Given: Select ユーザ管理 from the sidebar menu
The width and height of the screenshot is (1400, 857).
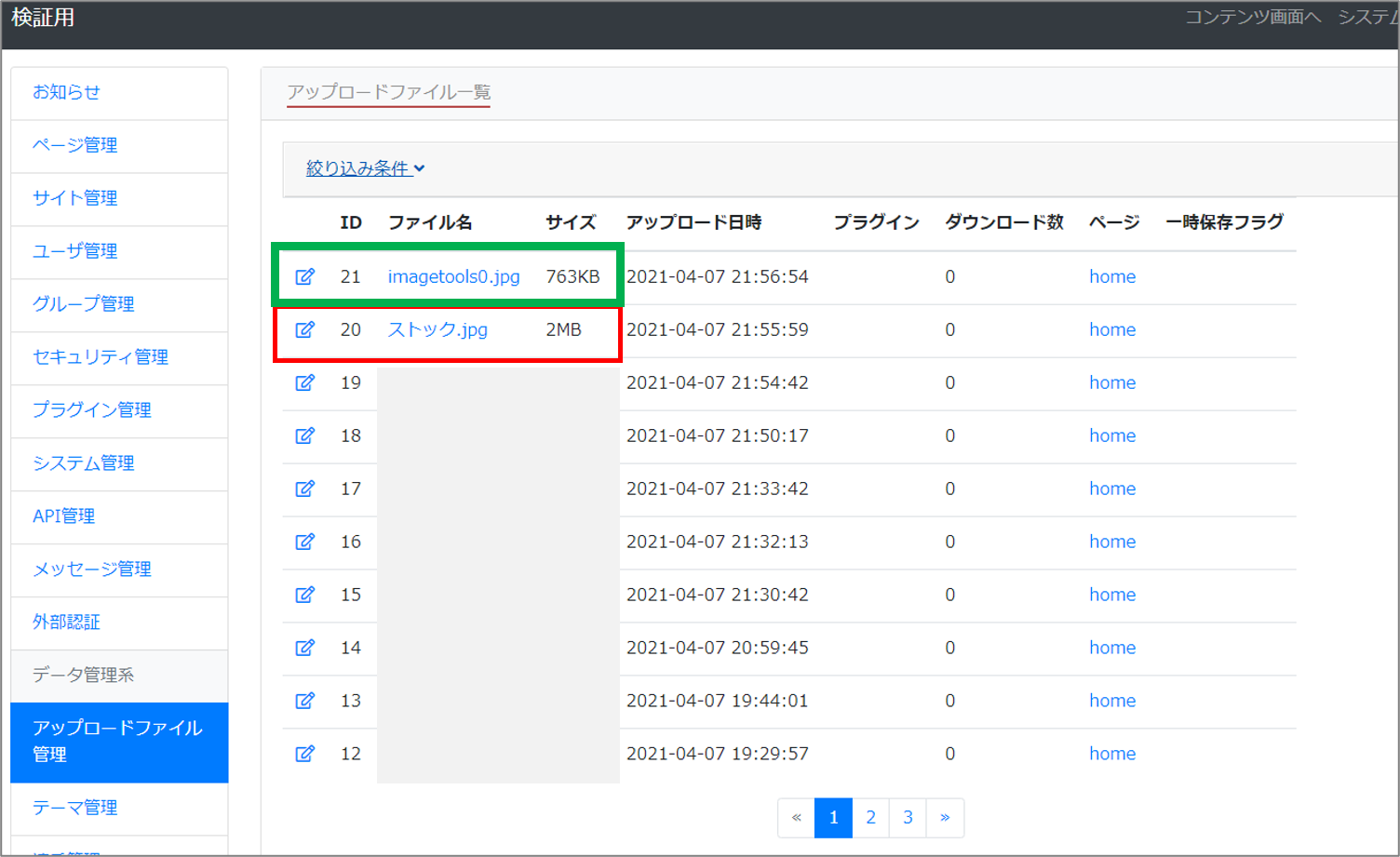Looking at the screenshot, I should click(x=75, y=251).
